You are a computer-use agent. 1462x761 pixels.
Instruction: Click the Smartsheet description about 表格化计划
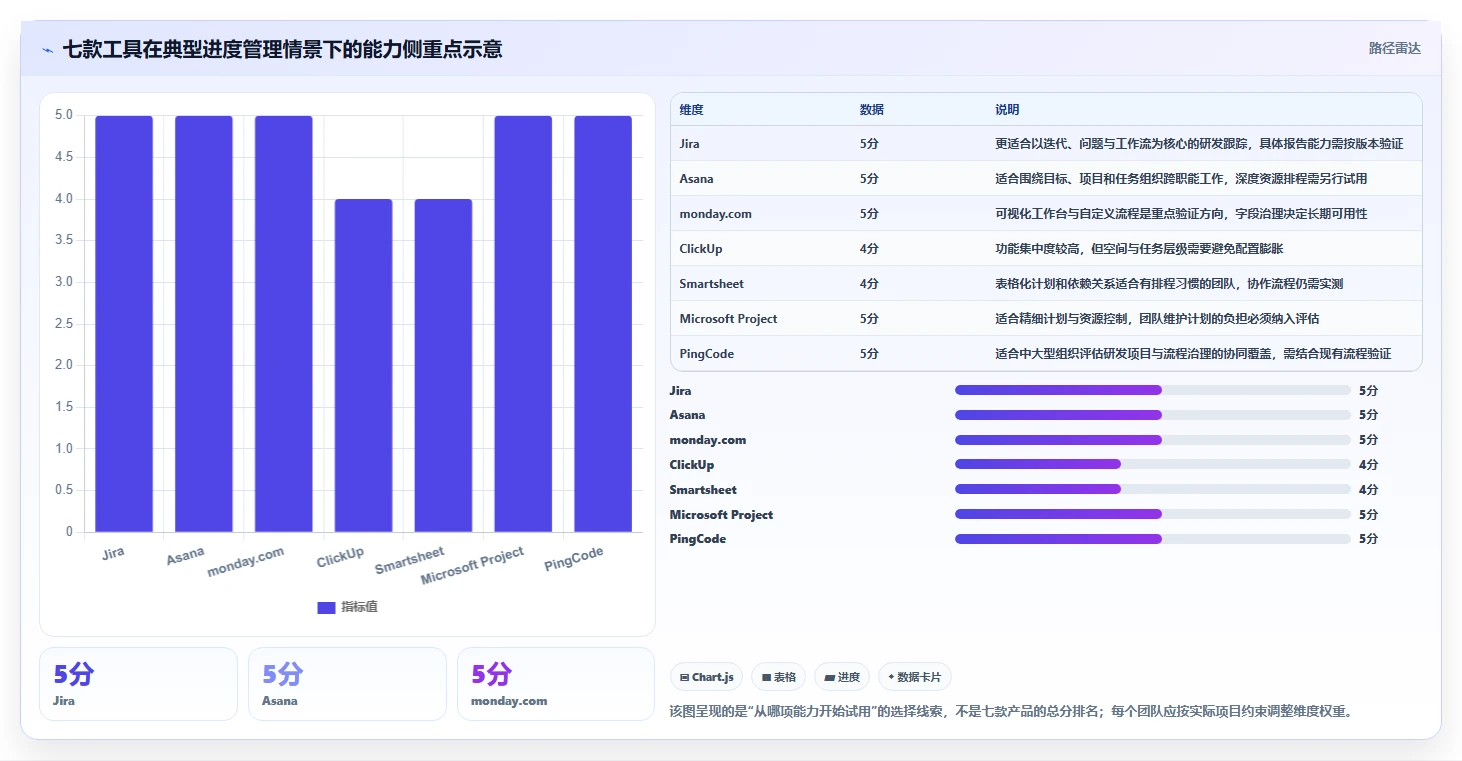click(x=1169, y=284)
